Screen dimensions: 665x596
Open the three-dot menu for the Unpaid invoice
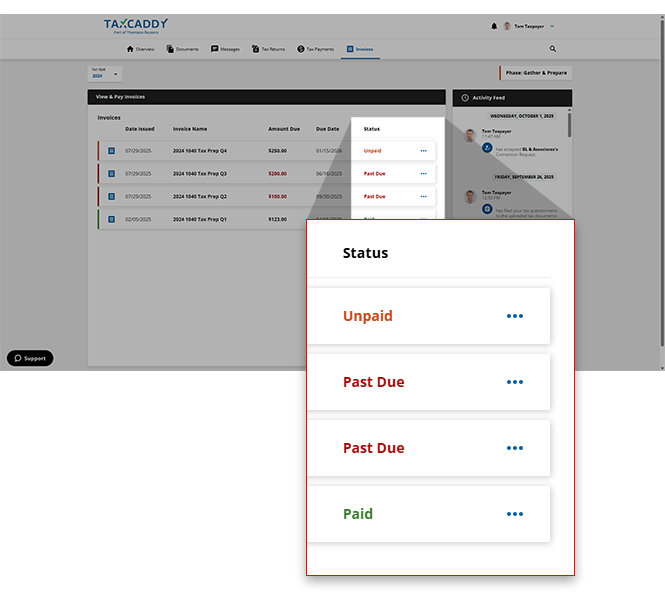[x=423, y=151]
